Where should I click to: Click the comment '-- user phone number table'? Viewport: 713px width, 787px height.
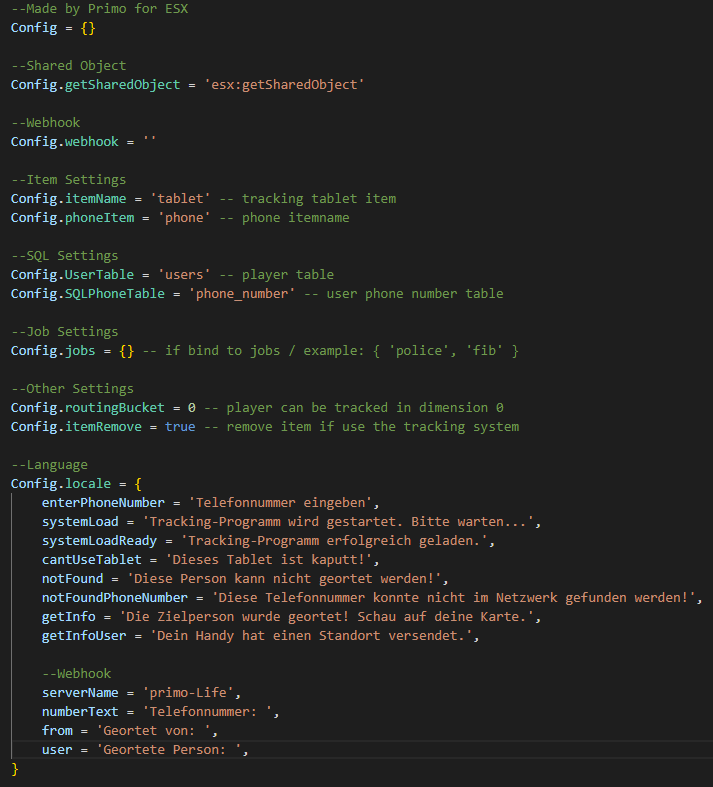(x=403, y=294)
